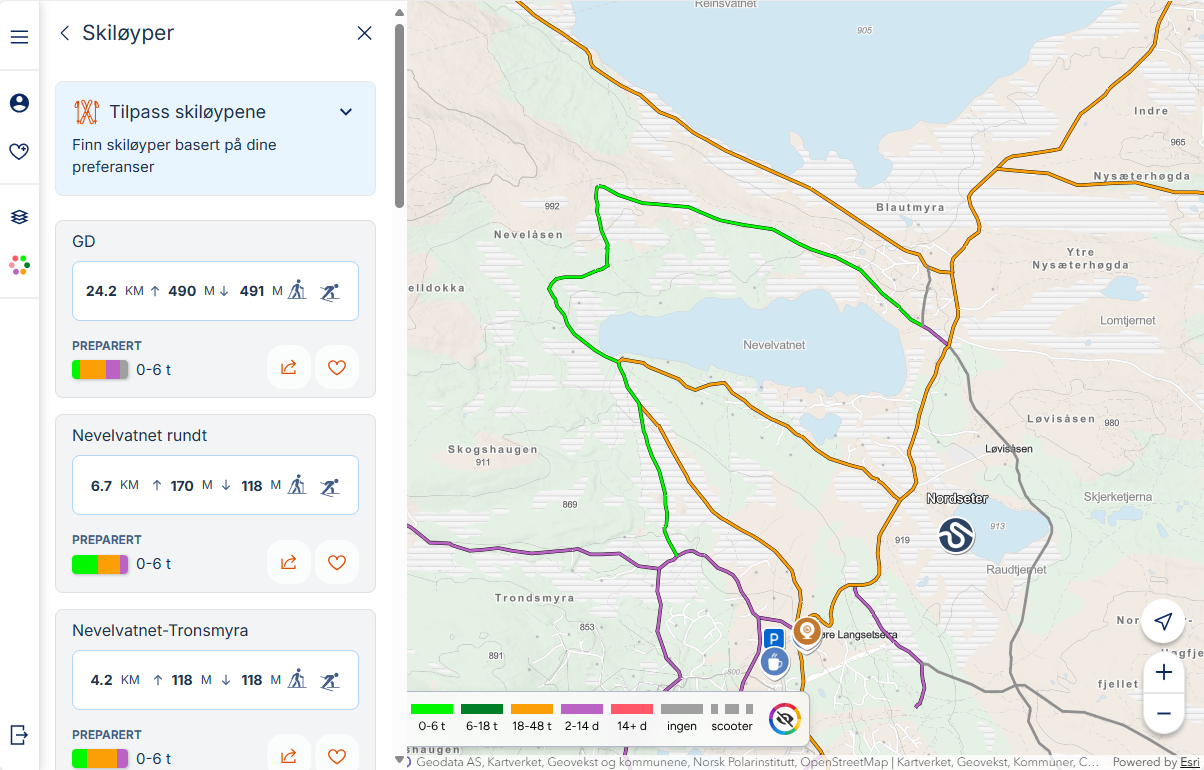Open the user profile page
The height and width of the screenshot is (770, 1204).
(19, 103)
